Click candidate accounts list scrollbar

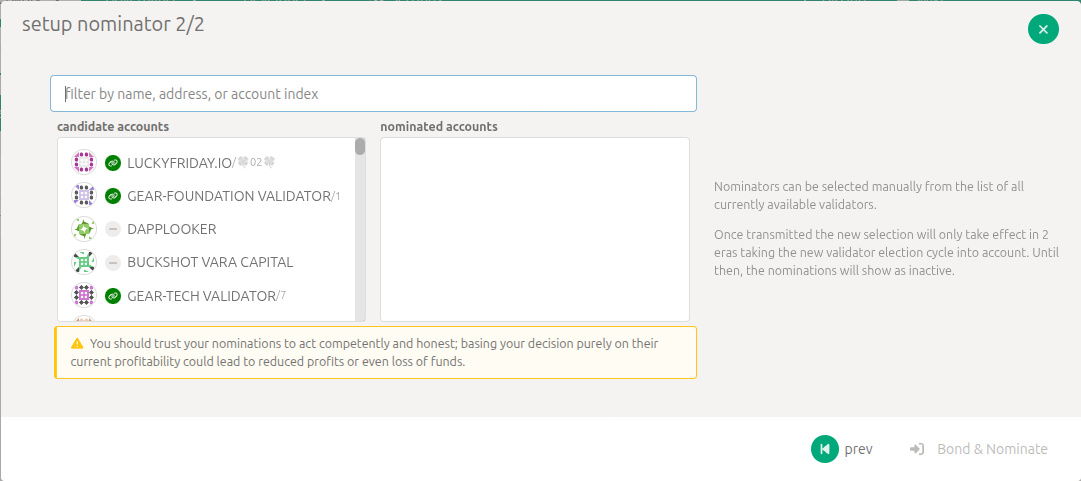pyautogui.click(x=360, y=147)
